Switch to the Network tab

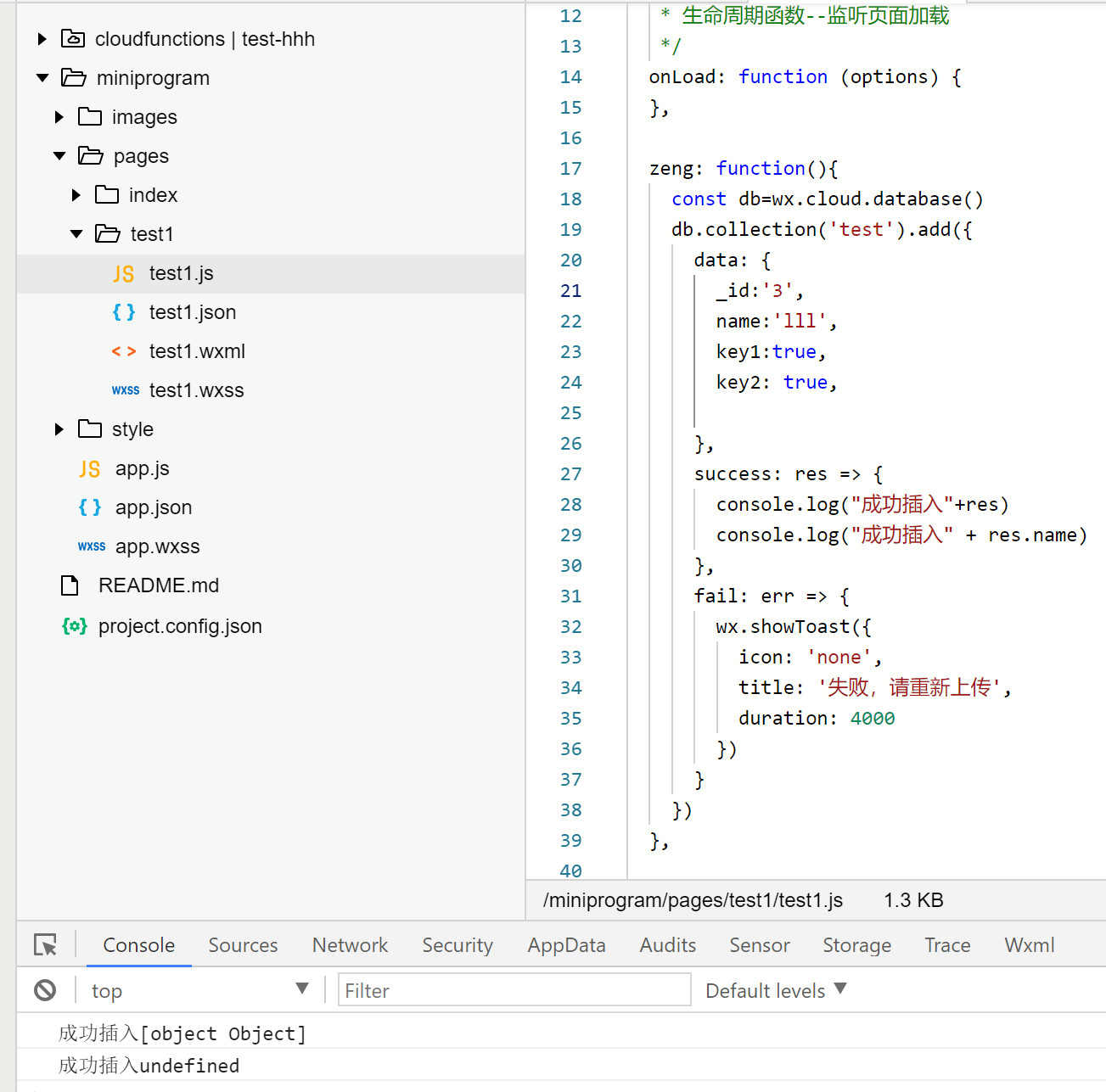350,945
